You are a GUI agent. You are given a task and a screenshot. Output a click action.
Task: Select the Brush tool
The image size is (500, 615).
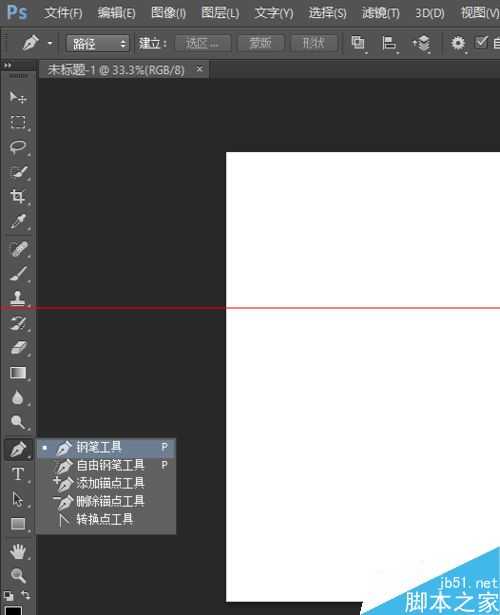click(18, 274)
